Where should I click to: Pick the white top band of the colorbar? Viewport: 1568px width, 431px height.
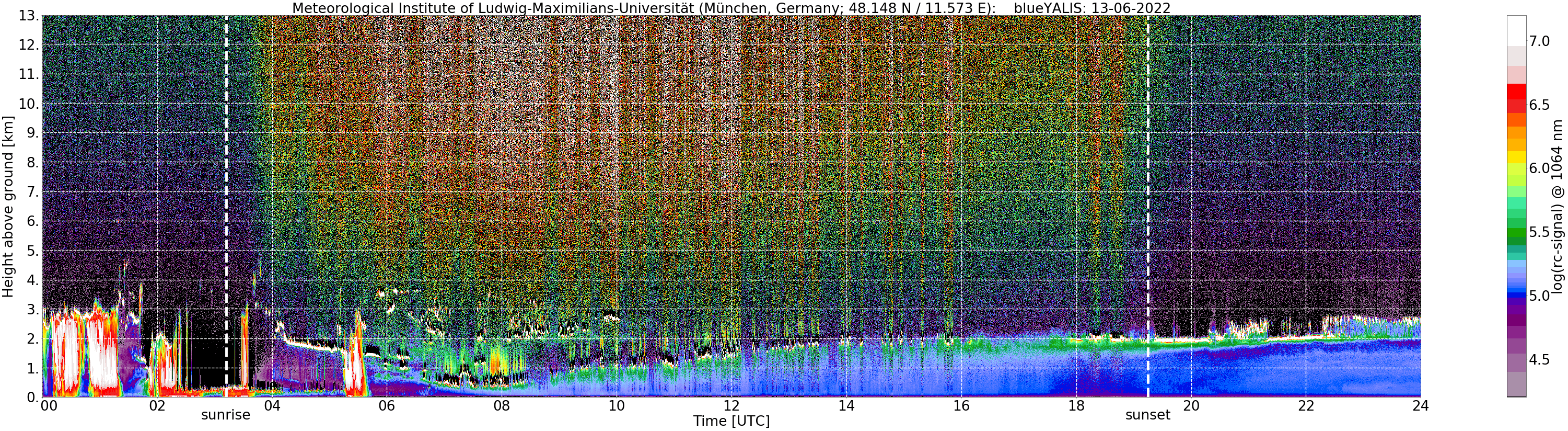tap(1516, 30)
